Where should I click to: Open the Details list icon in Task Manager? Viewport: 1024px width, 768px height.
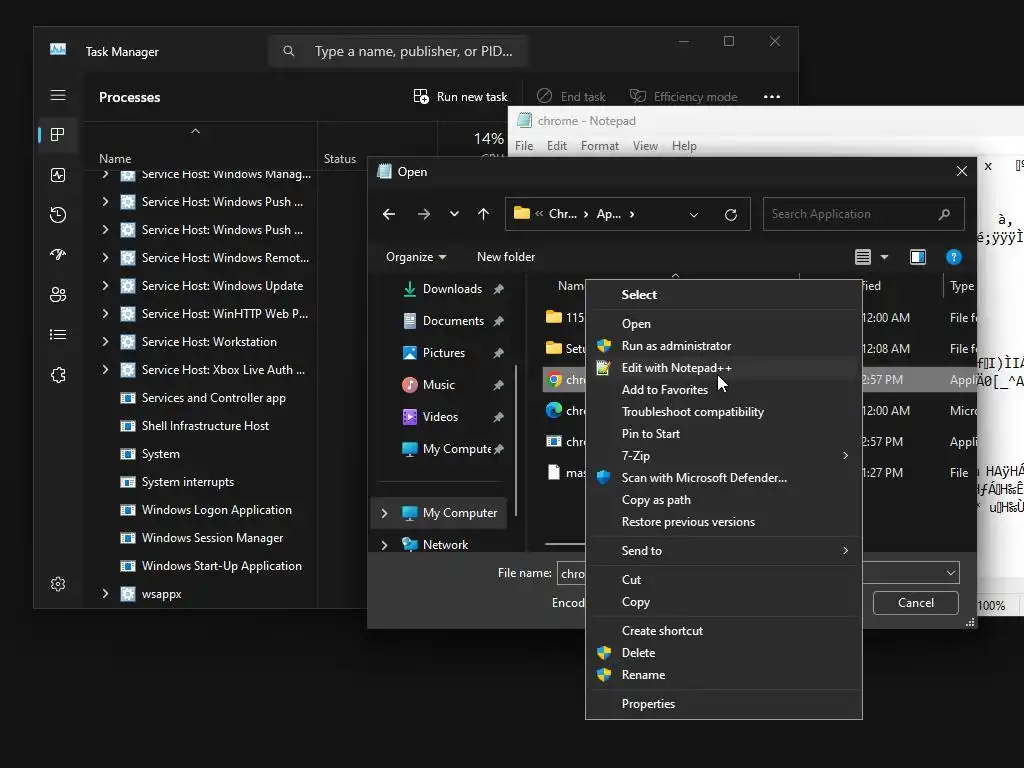click(57, 334)
